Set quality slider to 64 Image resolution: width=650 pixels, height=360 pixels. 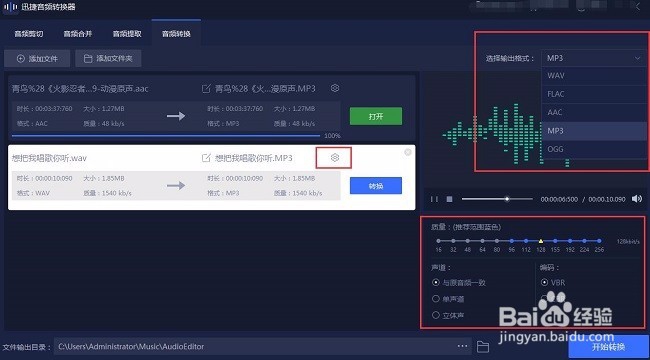[482, 241]
